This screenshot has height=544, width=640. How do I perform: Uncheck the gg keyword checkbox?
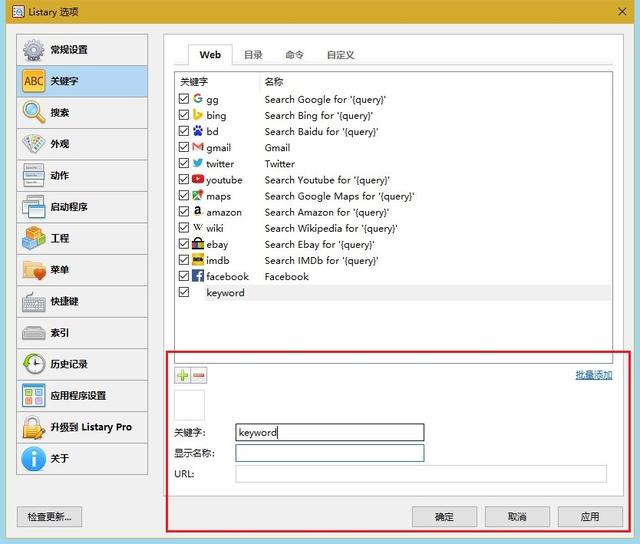(x=184, y=99)
